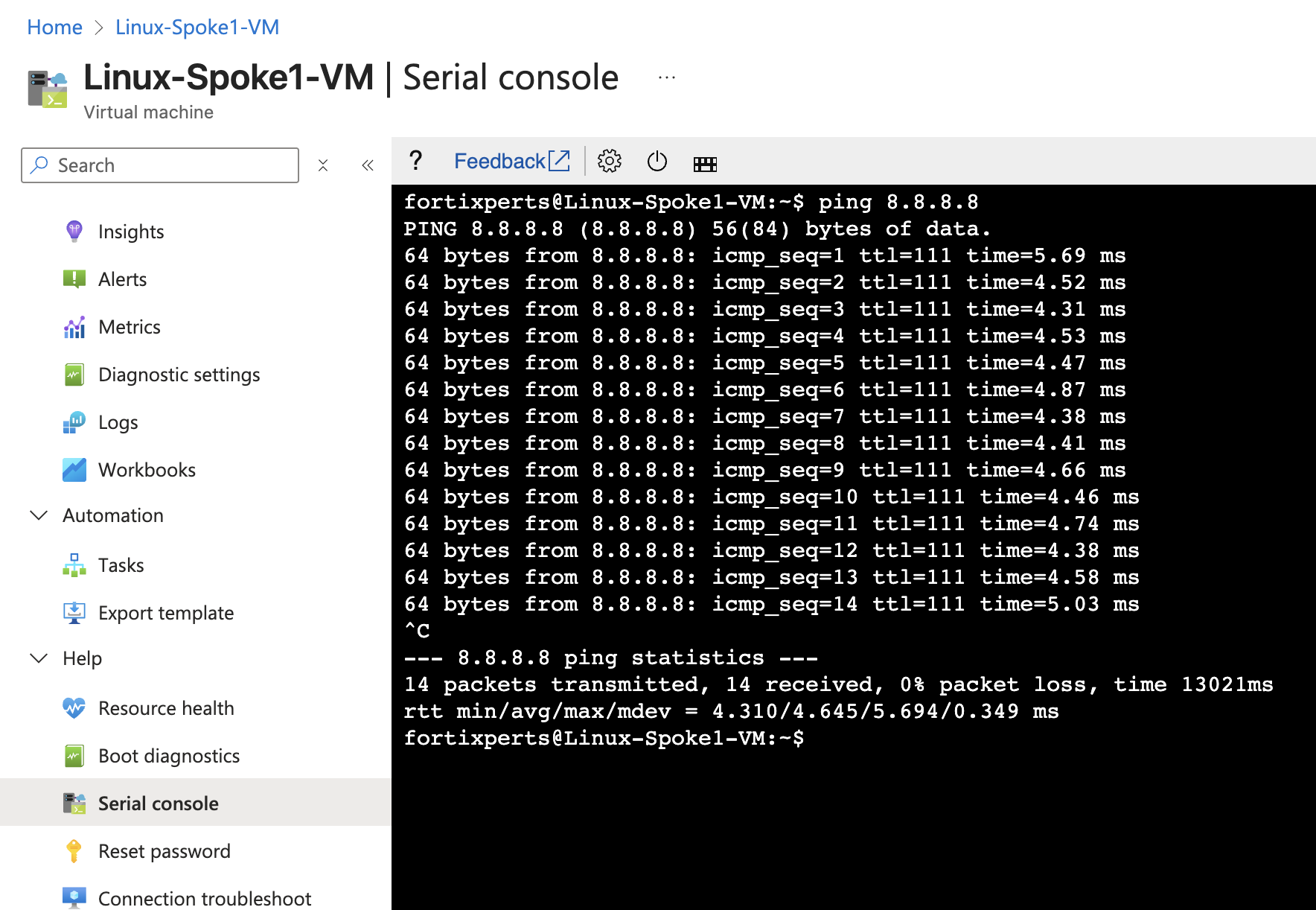This screenshot has height=910, width=1316.
Task: Open the ellipsis more options menu
Action: 667,77
